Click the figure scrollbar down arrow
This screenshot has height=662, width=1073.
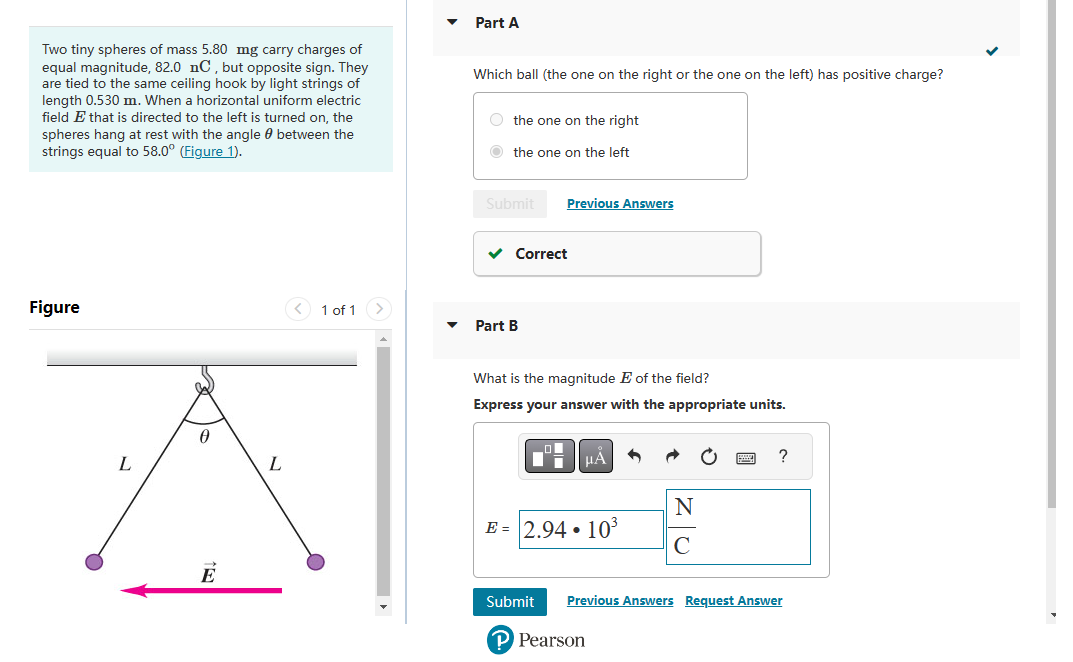coord(383,607)
